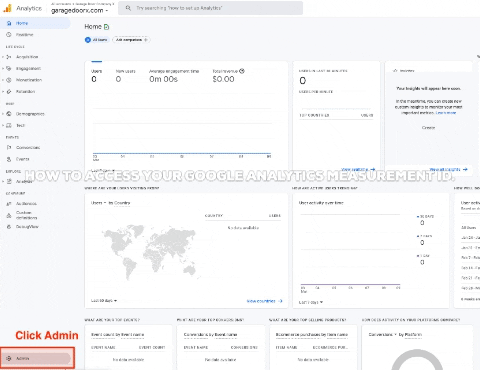Click the Engagement icon
The image size is (480, 370).
tap(9, 68)
